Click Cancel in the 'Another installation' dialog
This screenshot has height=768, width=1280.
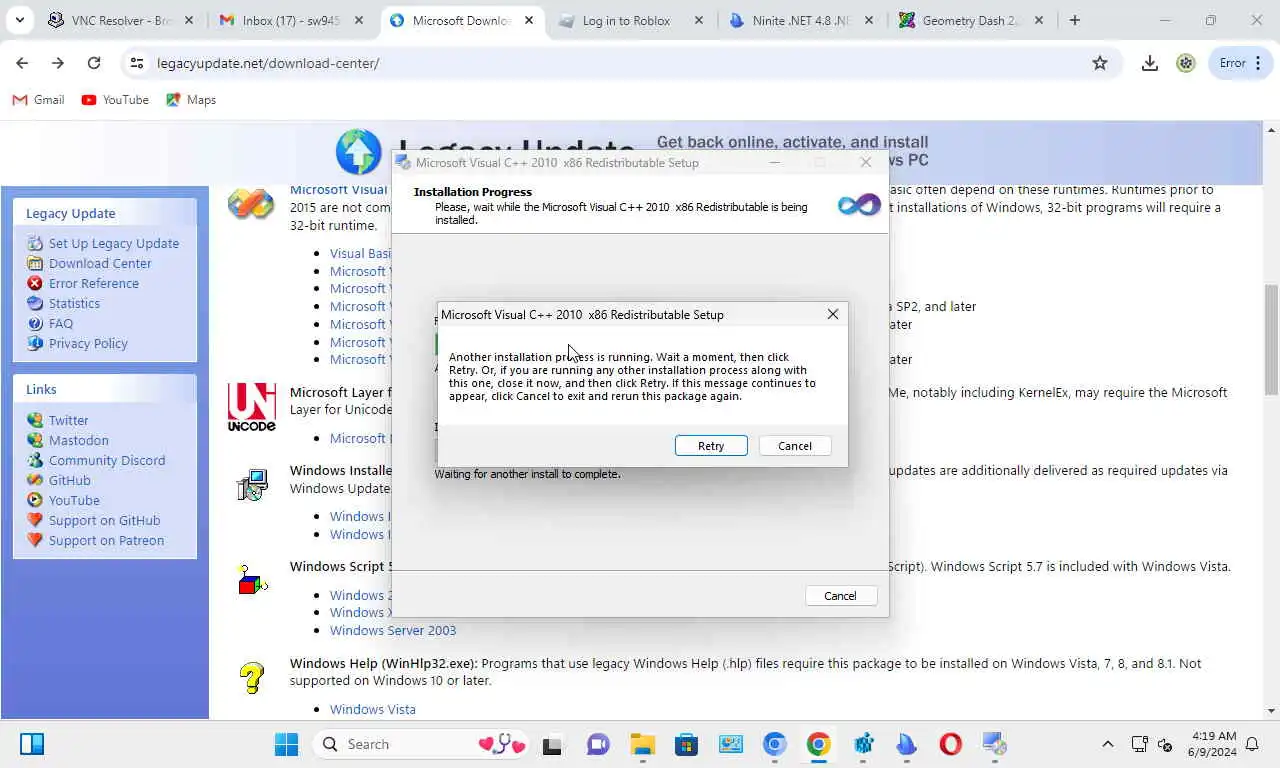[795, 446]
